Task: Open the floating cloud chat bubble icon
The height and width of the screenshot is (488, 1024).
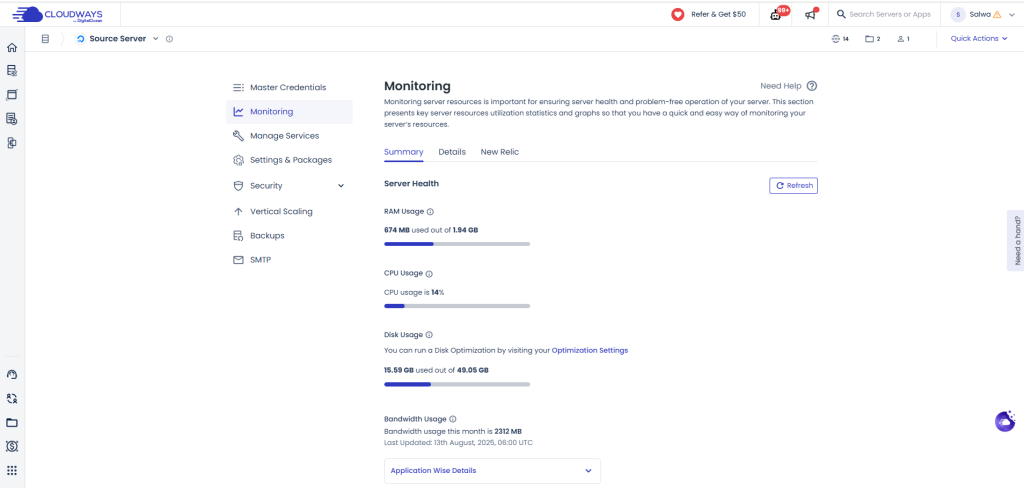Action: tap(1005, 421)
